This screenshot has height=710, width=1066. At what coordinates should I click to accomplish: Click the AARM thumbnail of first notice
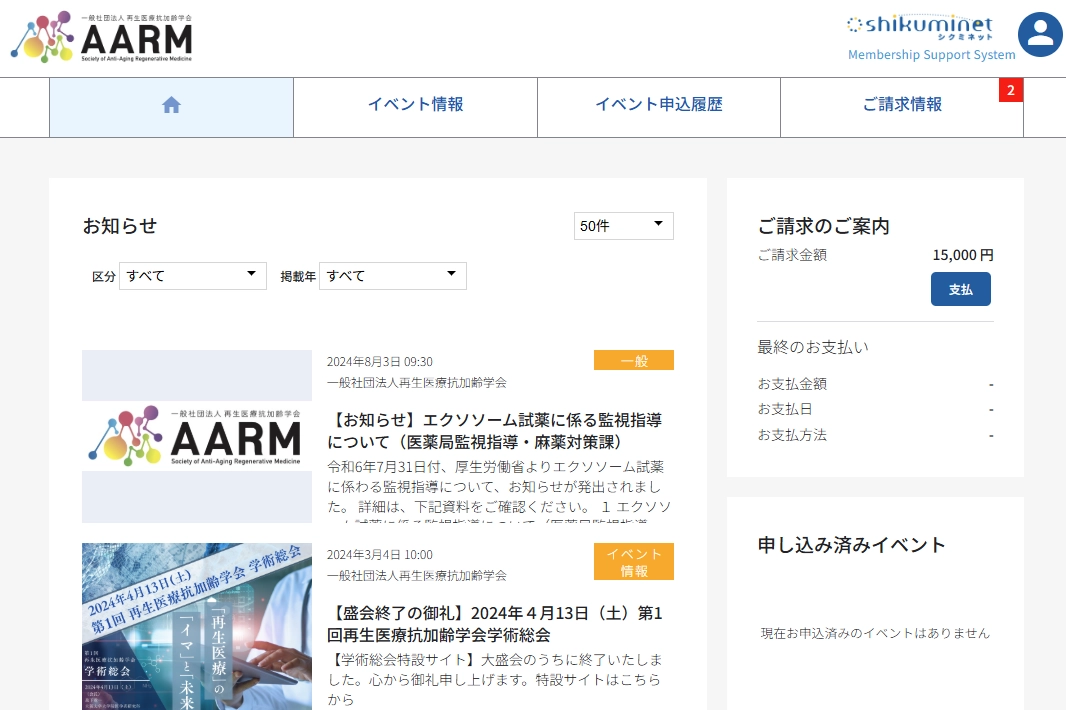196,436
